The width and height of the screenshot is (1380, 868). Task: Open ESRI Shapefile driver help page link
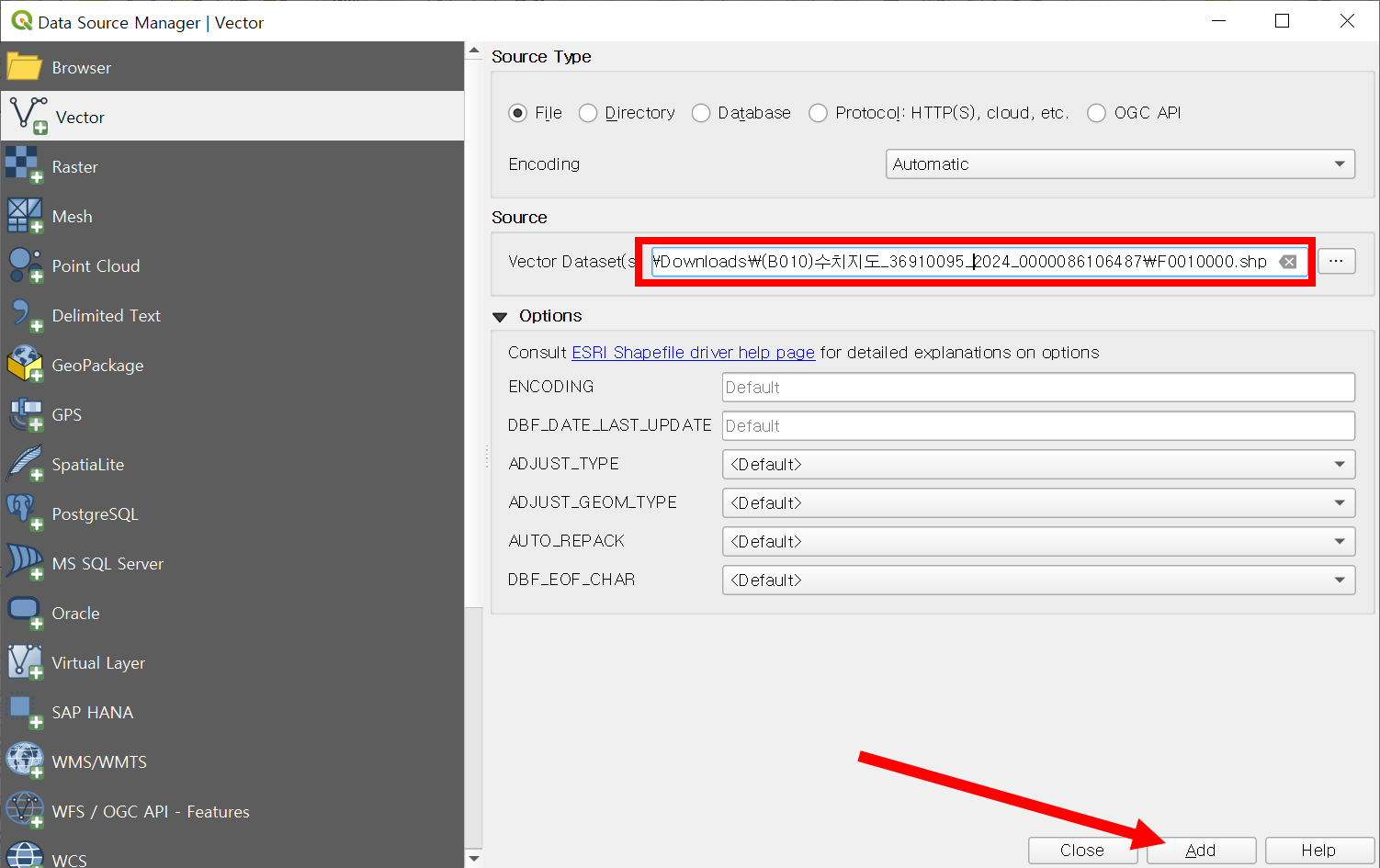(694, 353)
